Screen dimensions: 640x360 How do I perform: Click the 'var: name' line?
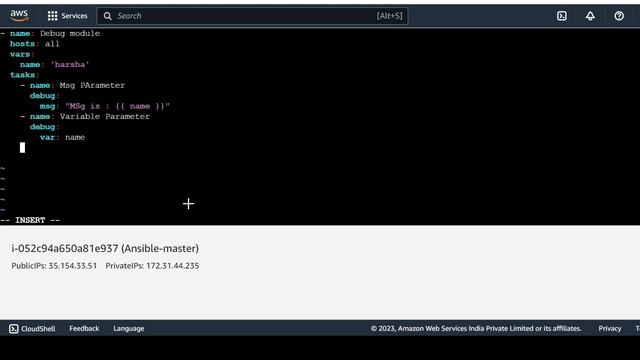click(x=62, y=137)
